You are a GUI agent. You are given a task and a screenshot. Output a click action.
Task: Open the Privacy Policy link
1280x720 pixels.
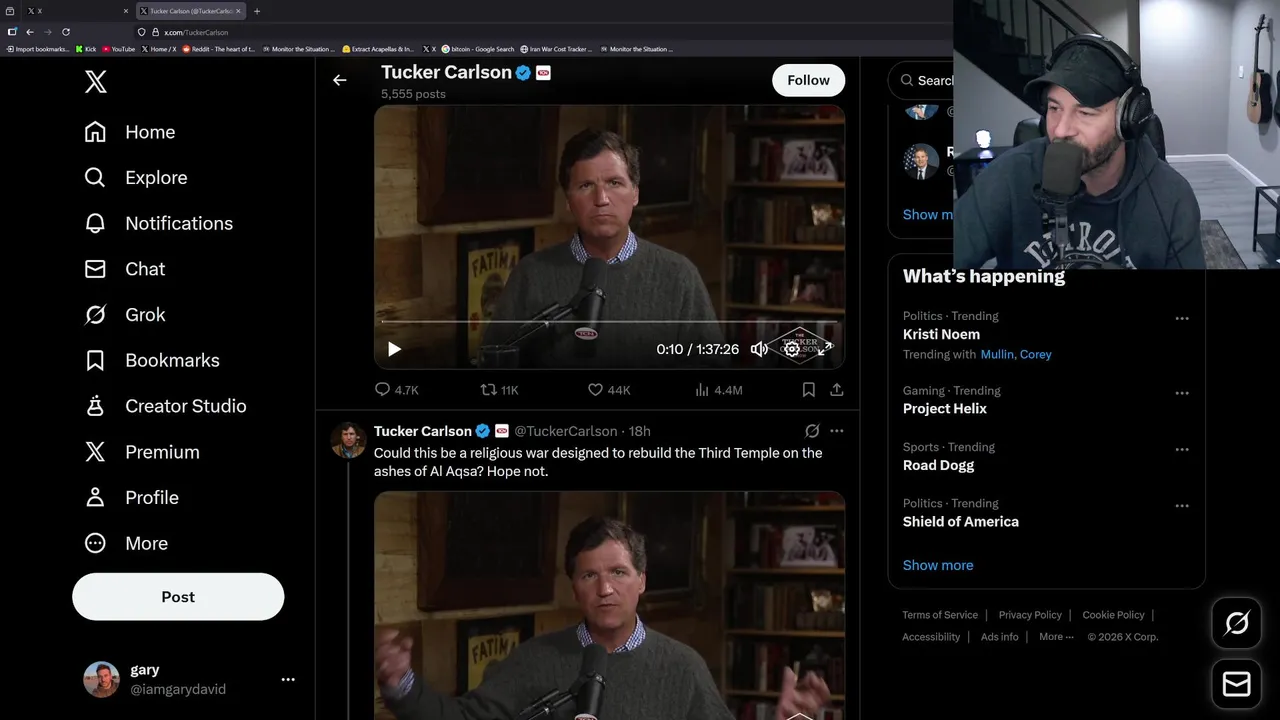pyautogui.click(x=1030, y=615)
